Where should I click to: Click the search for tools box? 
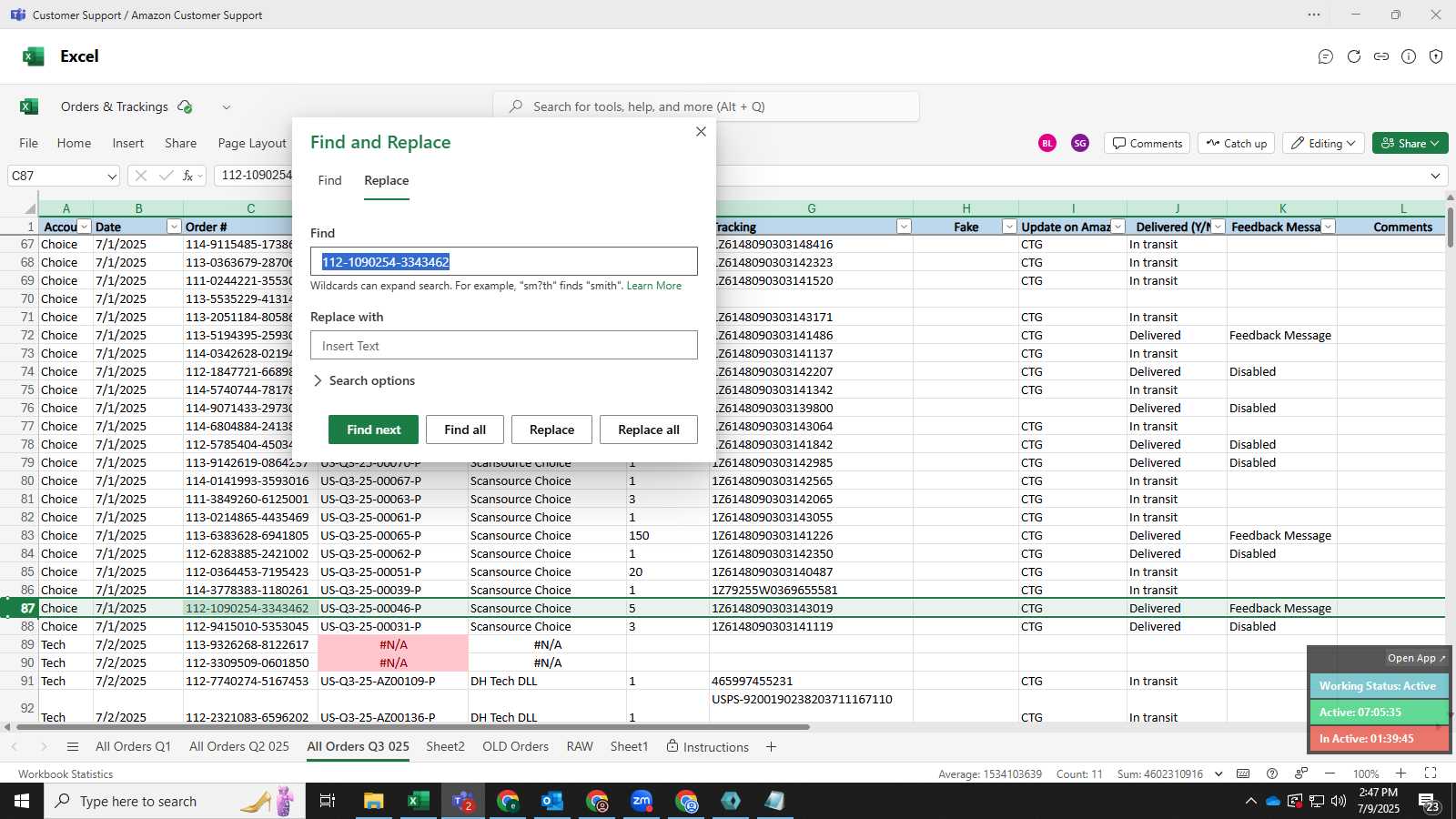pyautogui.click(x=706, y=106)
